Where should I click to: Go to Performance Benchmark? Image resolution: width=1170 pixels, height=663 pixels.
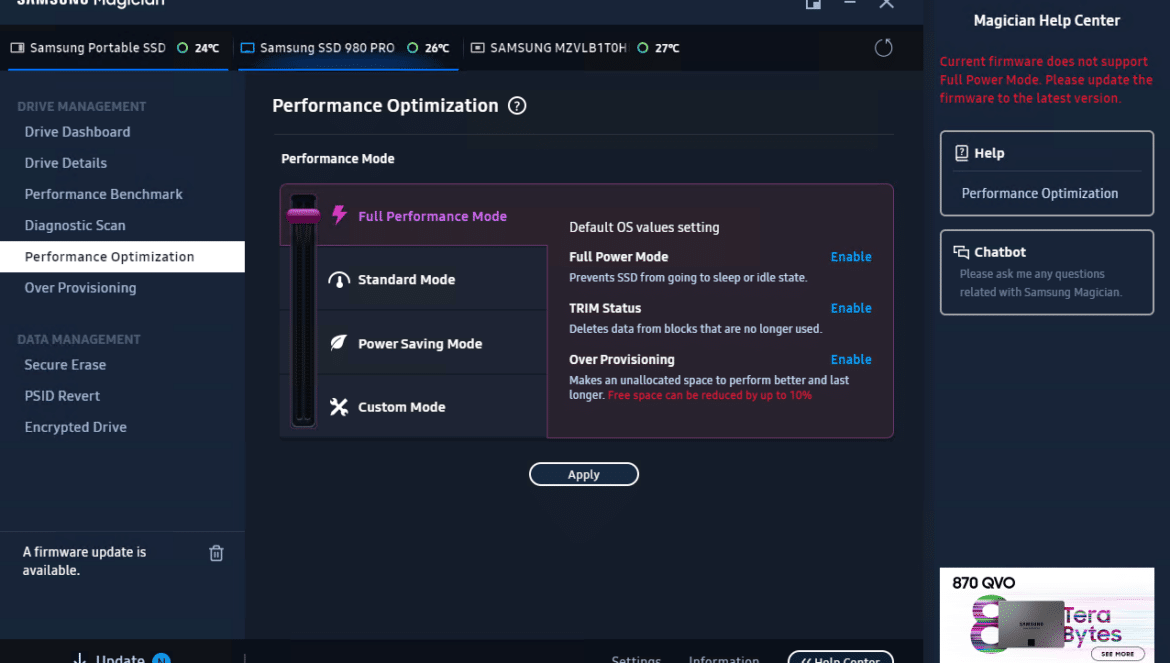104,195
